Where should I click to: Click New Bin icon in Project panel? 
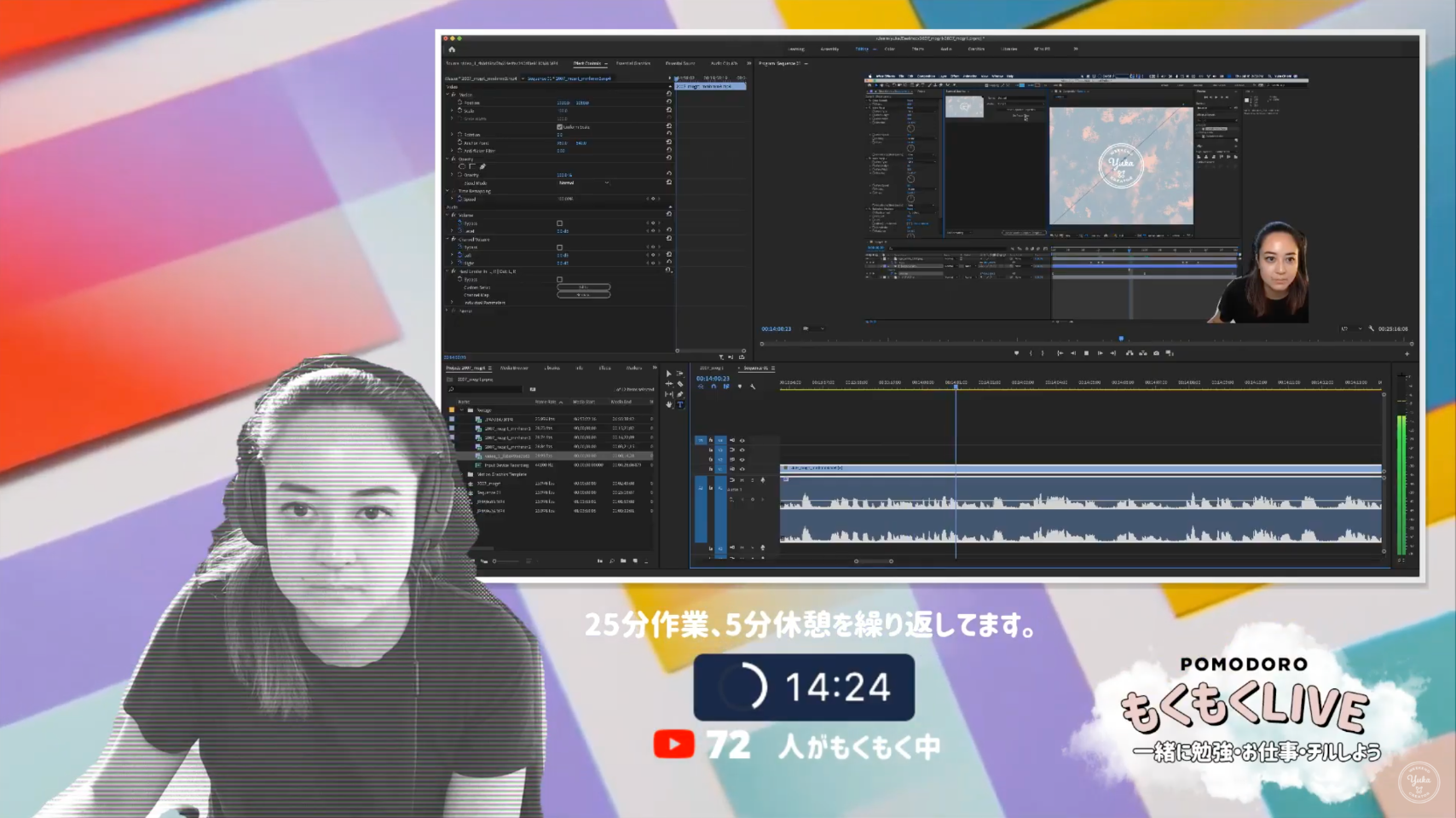click(623, 561)
